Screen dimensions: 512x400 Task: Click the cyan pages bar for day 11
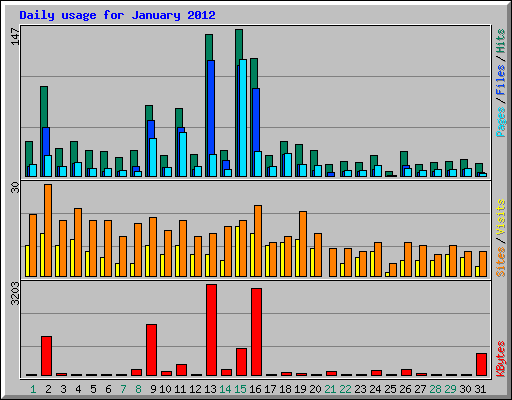[x=183, y=154]
